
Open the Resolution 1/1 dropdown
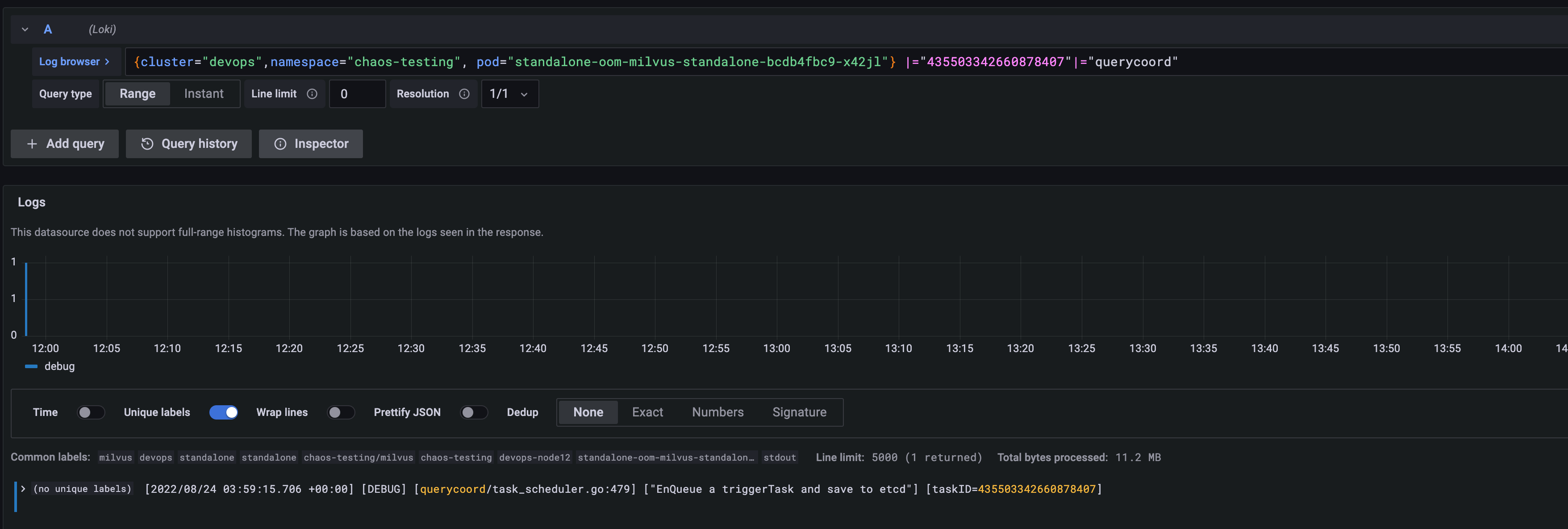click(x=509, y=94)
